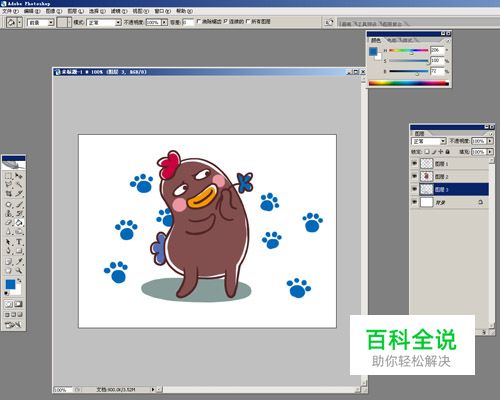Viewport: 500px width, 400px height.
Task: Click the document zoom percentage field
Action: click(62, 389)
